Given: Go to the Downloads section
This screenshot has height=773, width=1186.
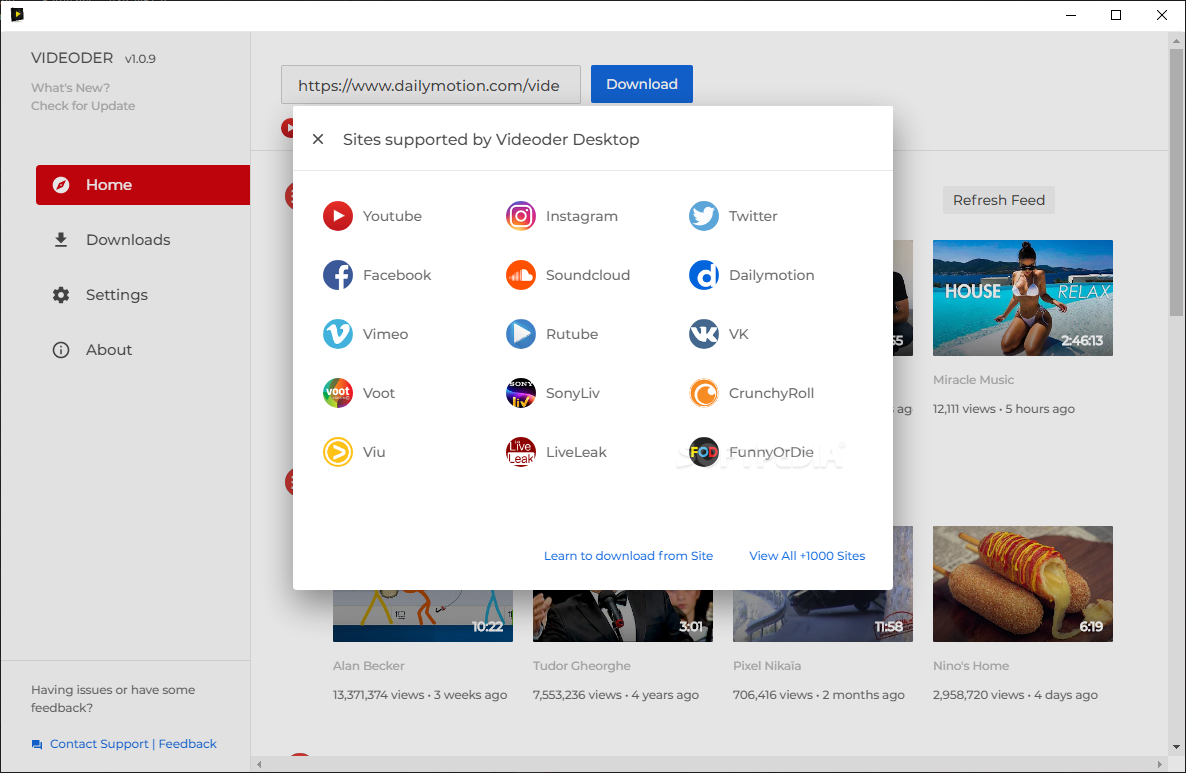Looking at the screenshot, I should click(143, 240).
